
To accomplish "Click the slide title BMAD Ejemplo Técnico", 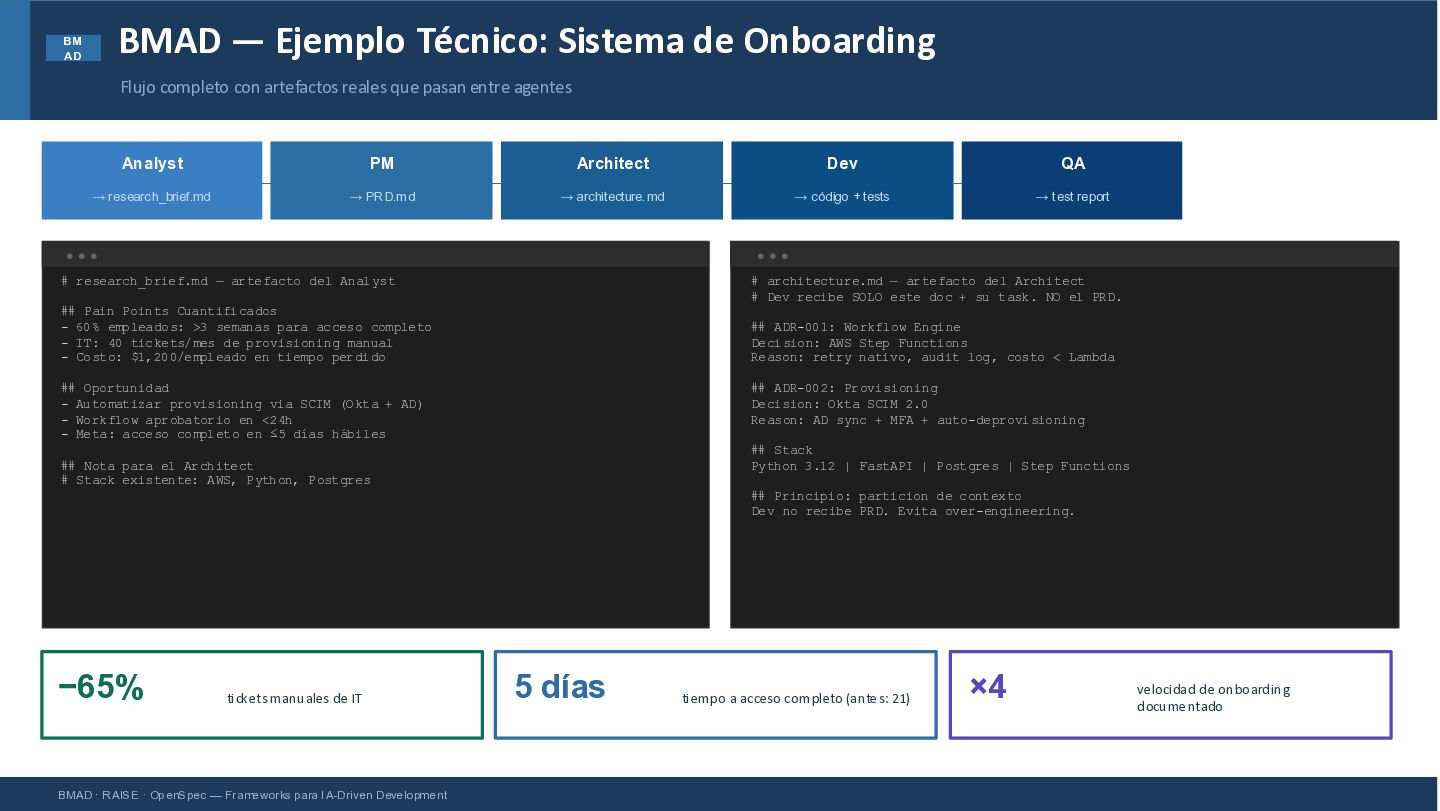I will [x=527, y=41].
